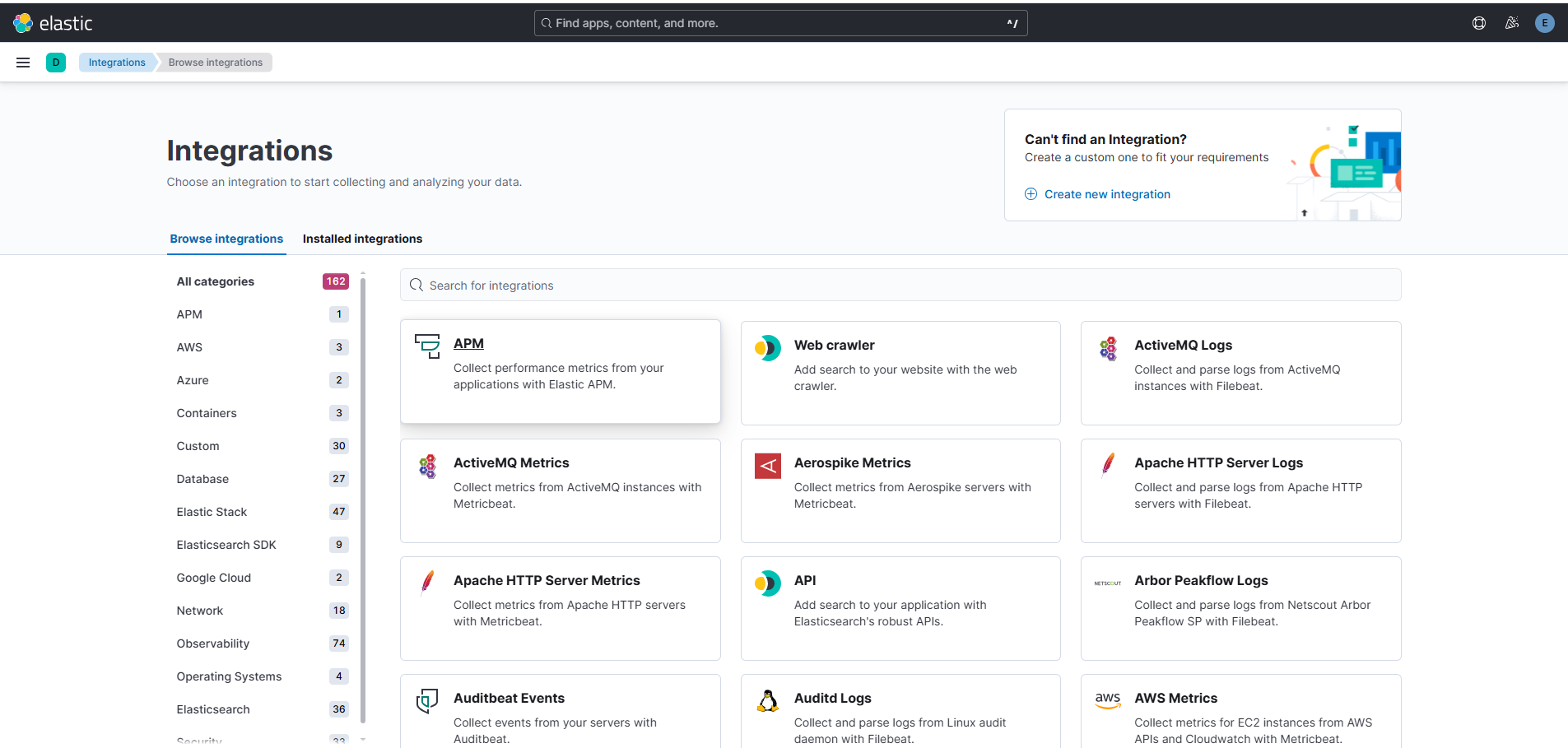Click the Search for integrations field

pyautogui.click(x=900, y=285)
